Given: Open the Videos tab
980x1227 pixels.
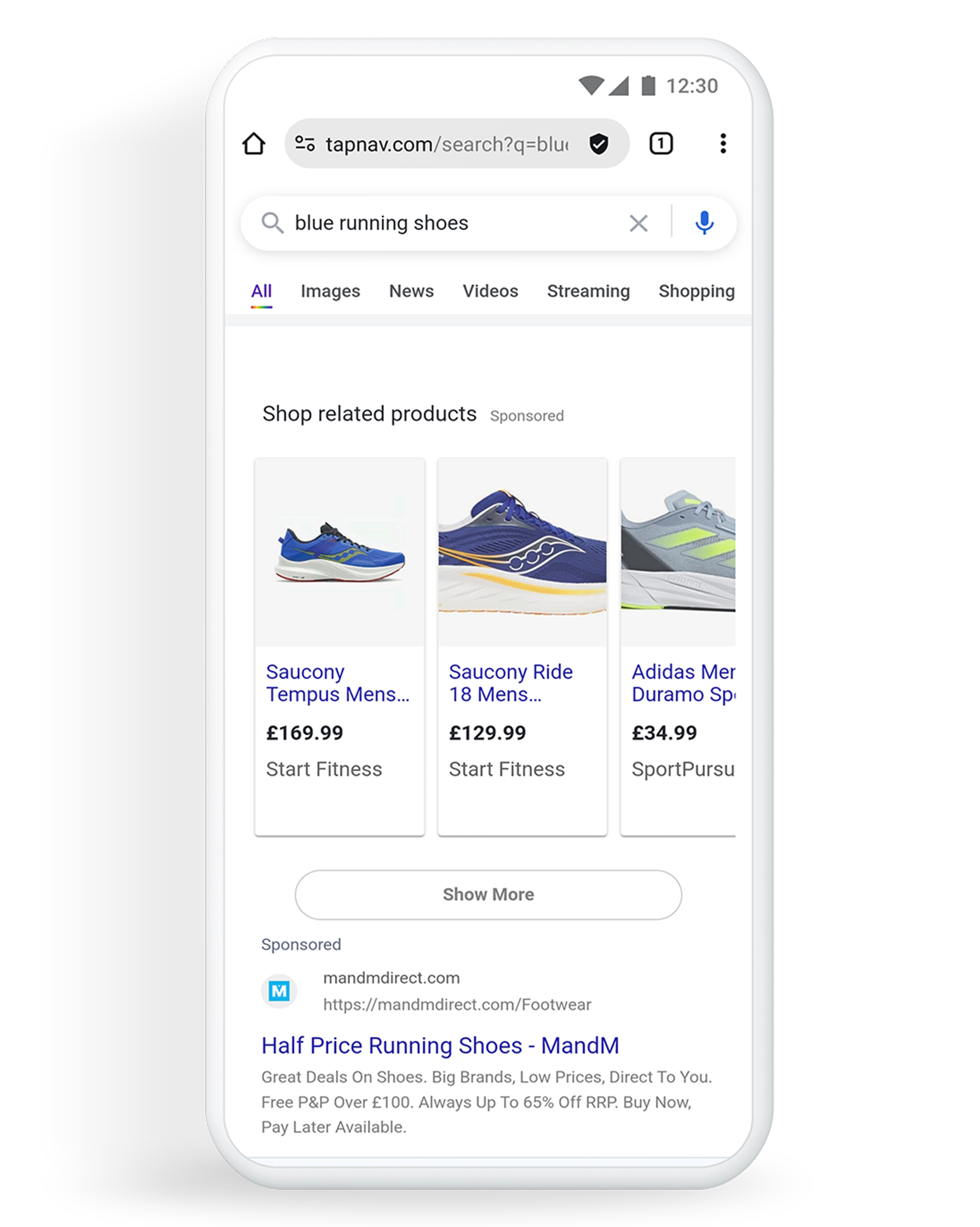Looking at the screenshot, I should click(x=490, y=291).
